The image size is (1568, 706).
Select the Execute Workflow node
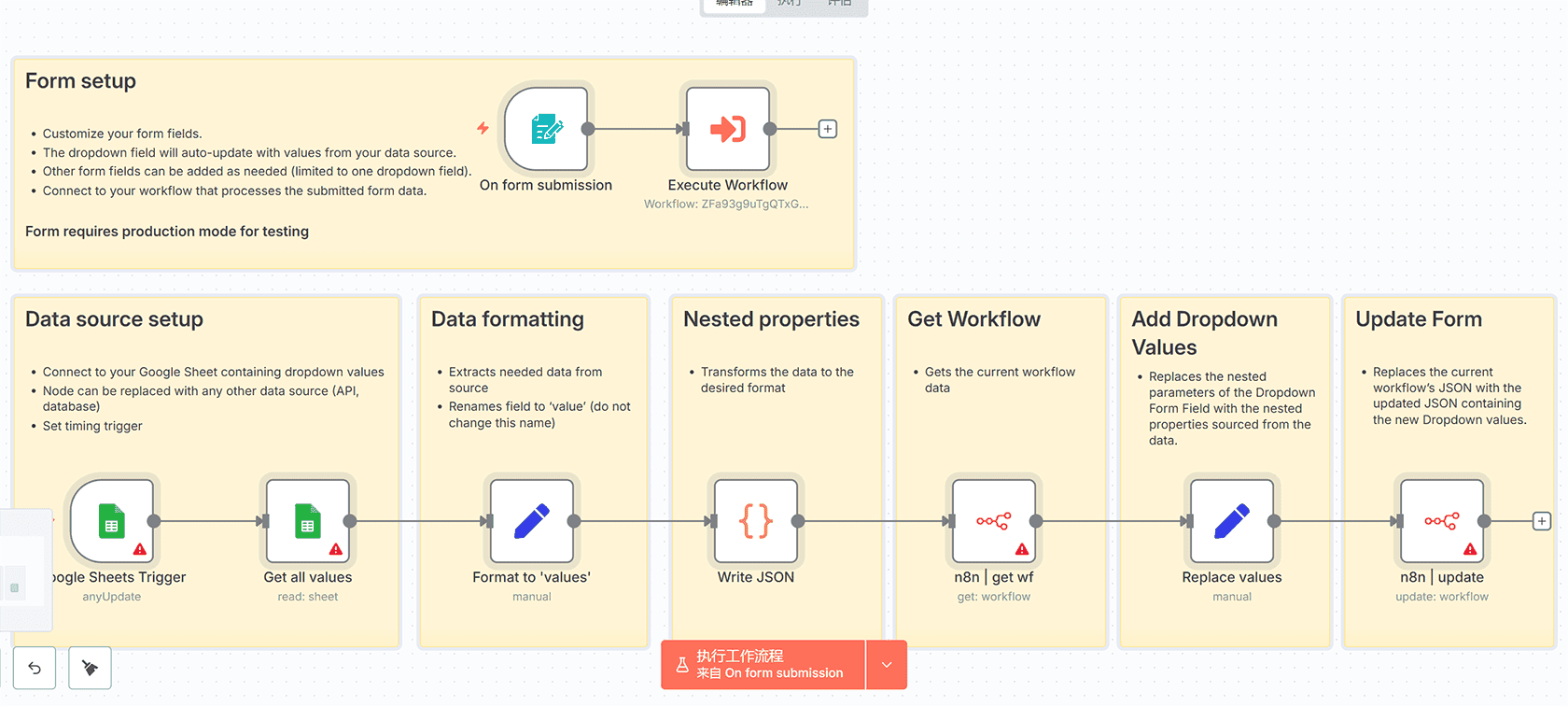pos(727,129)
